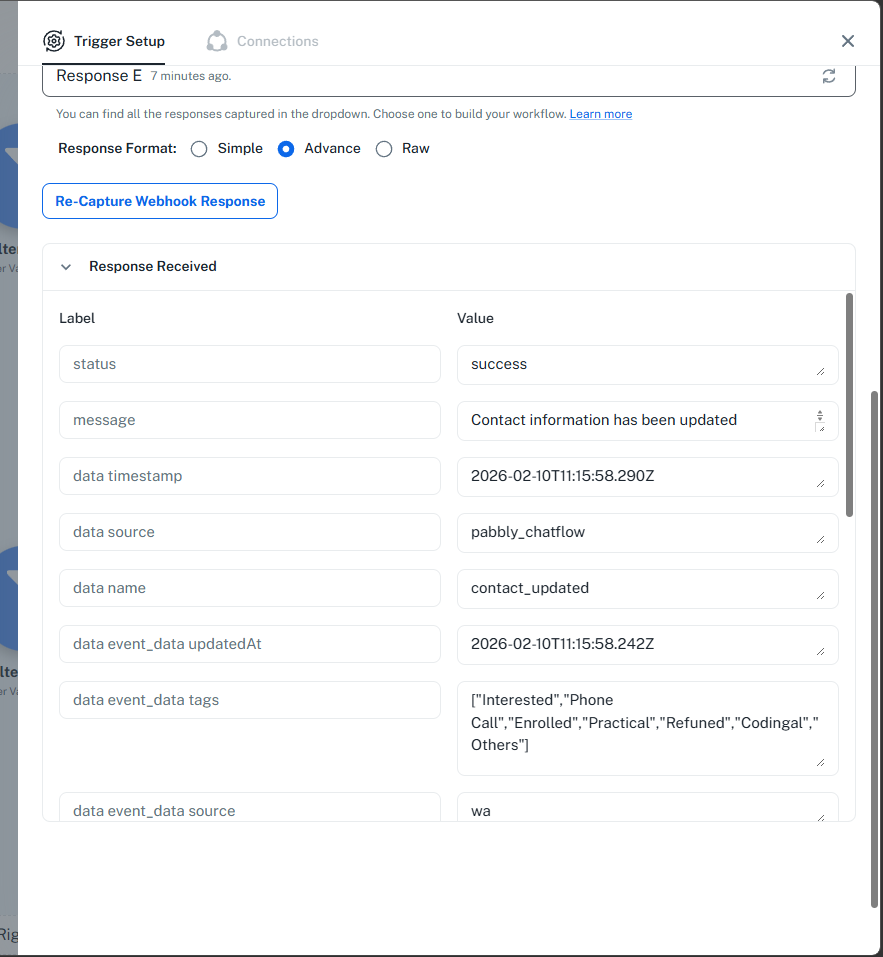Click the data timestamp label field
The image size is (883, 957).
pyautogui.click(x=250, y=476)
